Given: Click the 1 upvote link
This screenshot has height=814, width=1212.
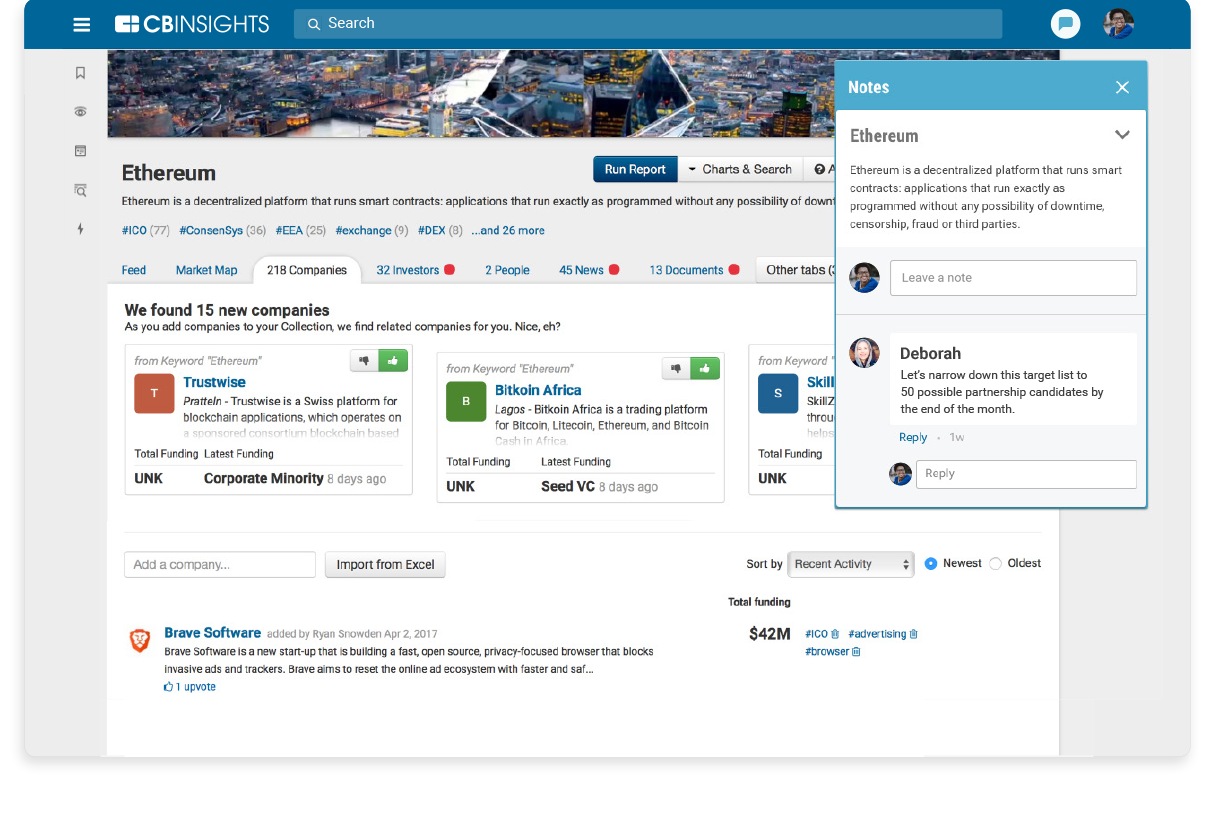Looking at the screenshot, I should pyautogui.click(x=190, y=687).
